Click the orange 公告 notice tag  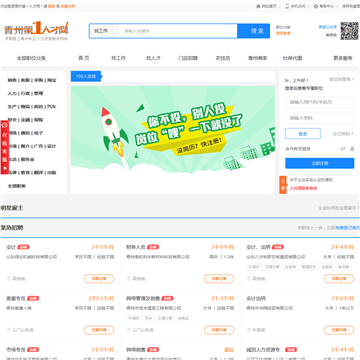click(283, 185)
